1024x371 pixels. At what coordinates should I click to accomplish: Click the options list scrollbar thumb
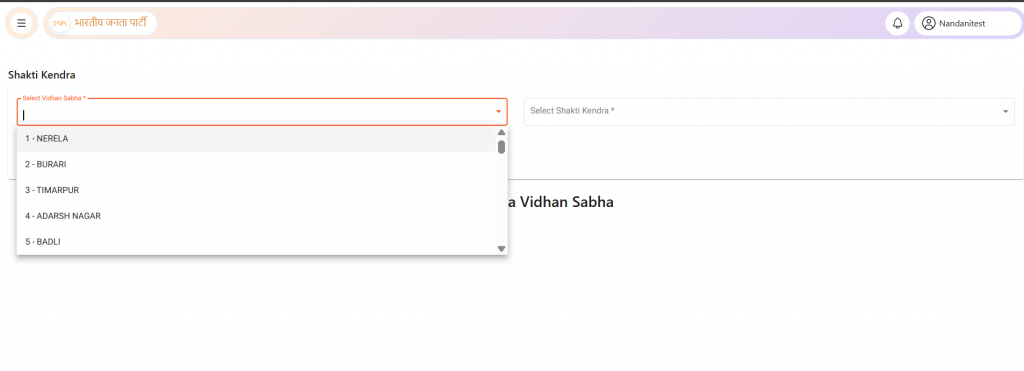(x=501, y=146)
